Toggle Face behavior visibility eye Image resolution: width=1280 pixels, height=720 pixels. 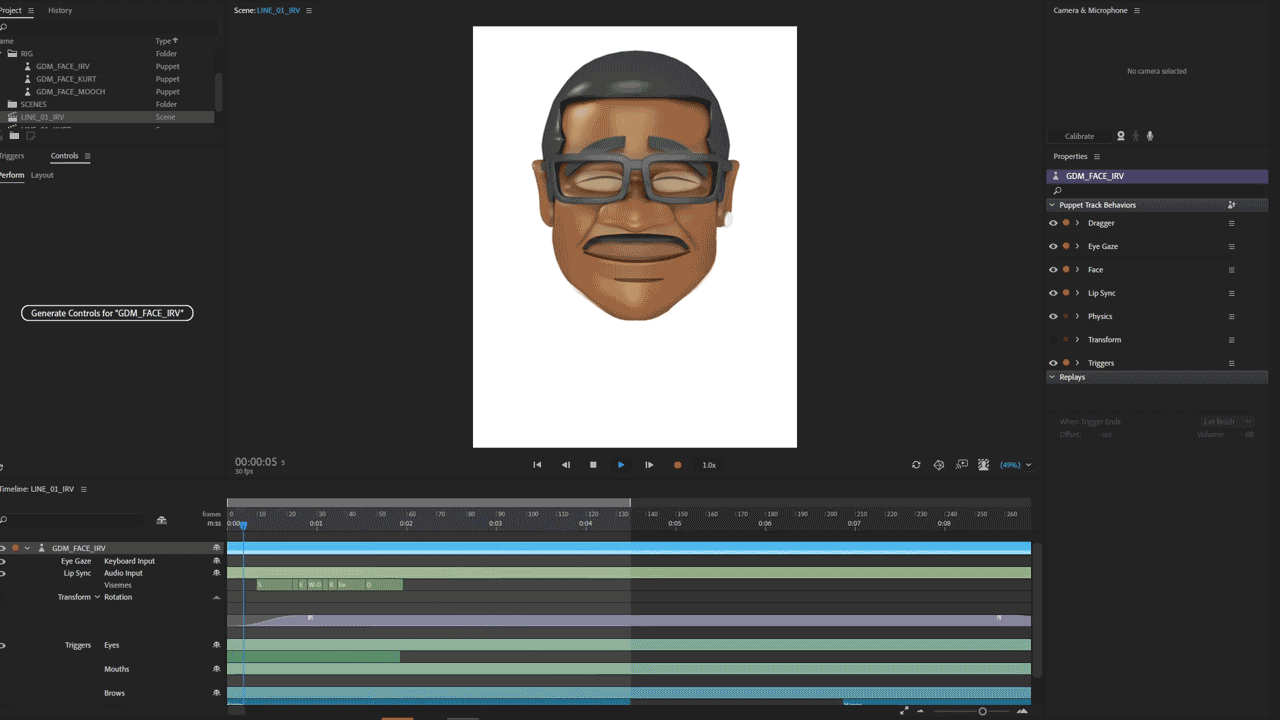coord(1053,270)
